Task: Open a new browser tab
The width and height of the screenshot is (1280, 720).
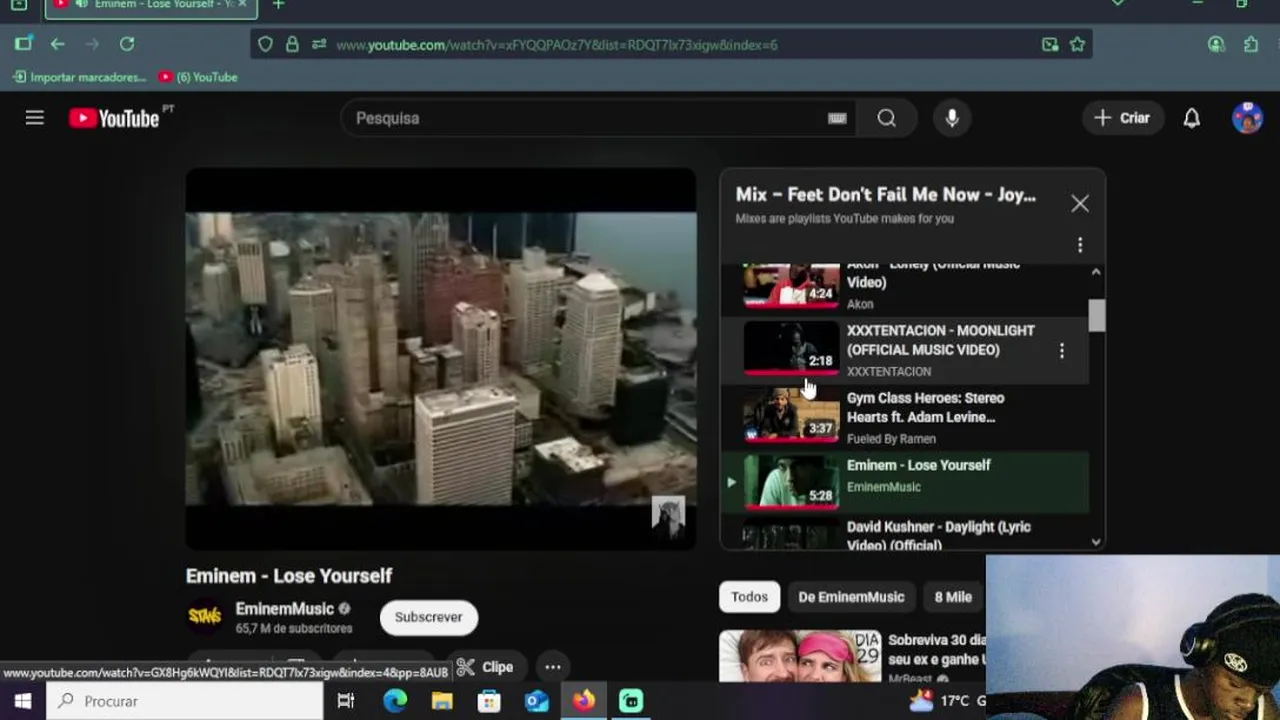Action: click(278, 6)
